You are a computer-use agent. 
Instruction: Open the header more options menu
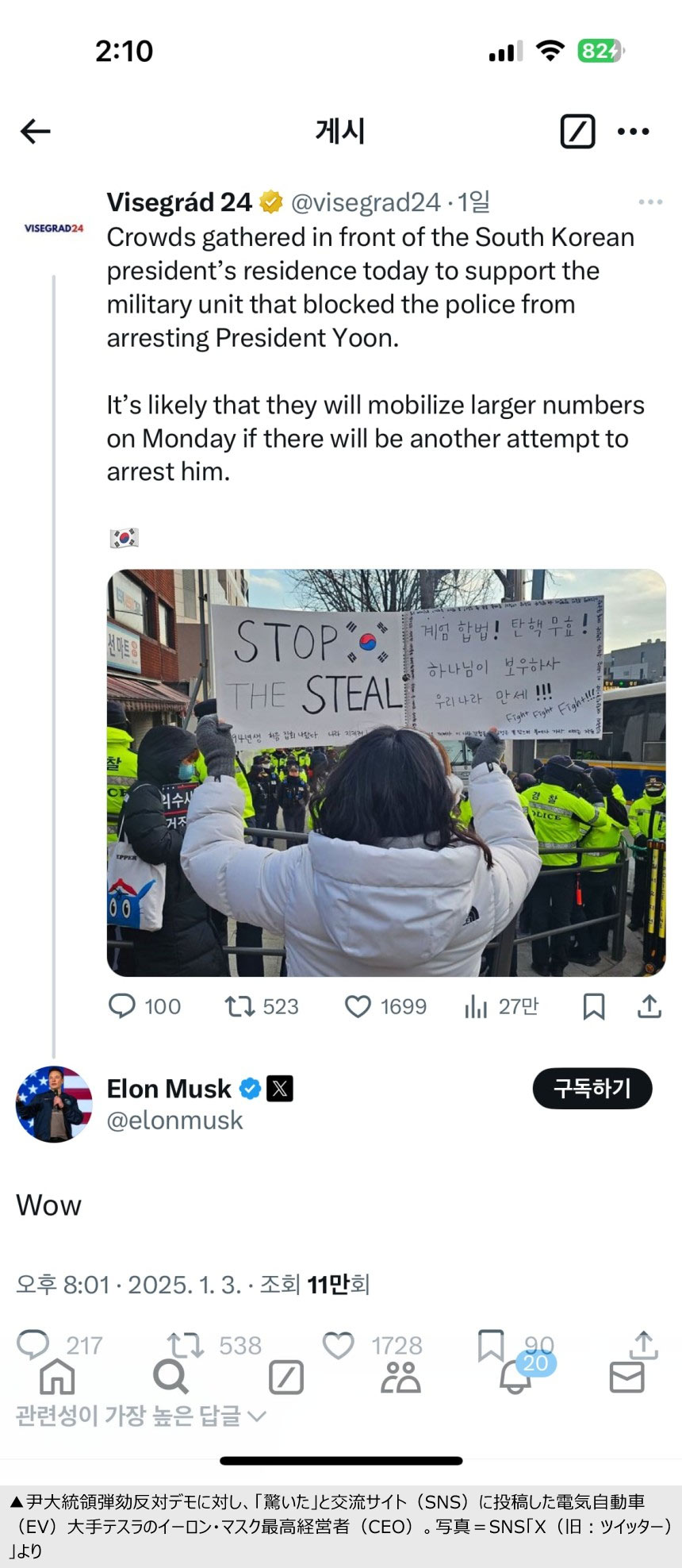(633, 132)
